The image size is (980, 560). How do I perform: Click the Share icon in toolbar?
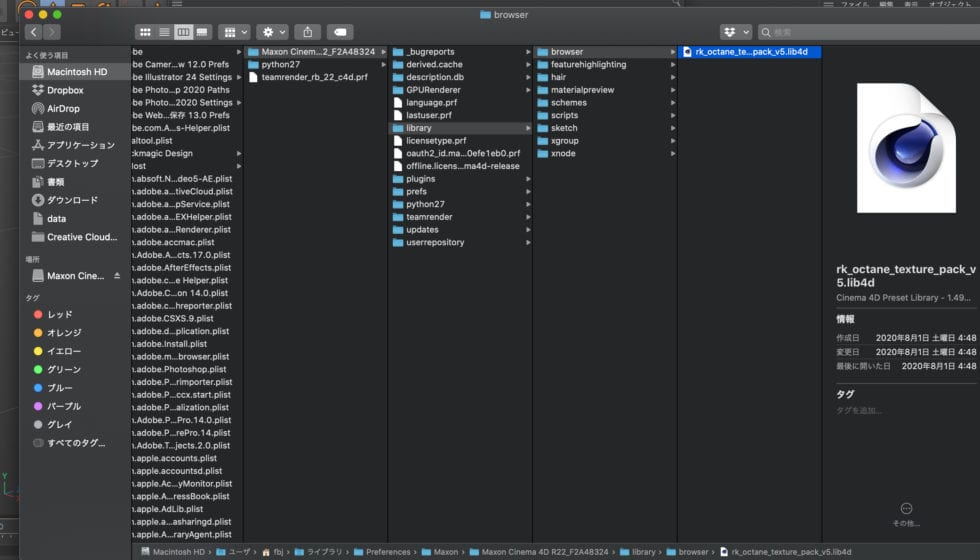(x=308, y=32)
